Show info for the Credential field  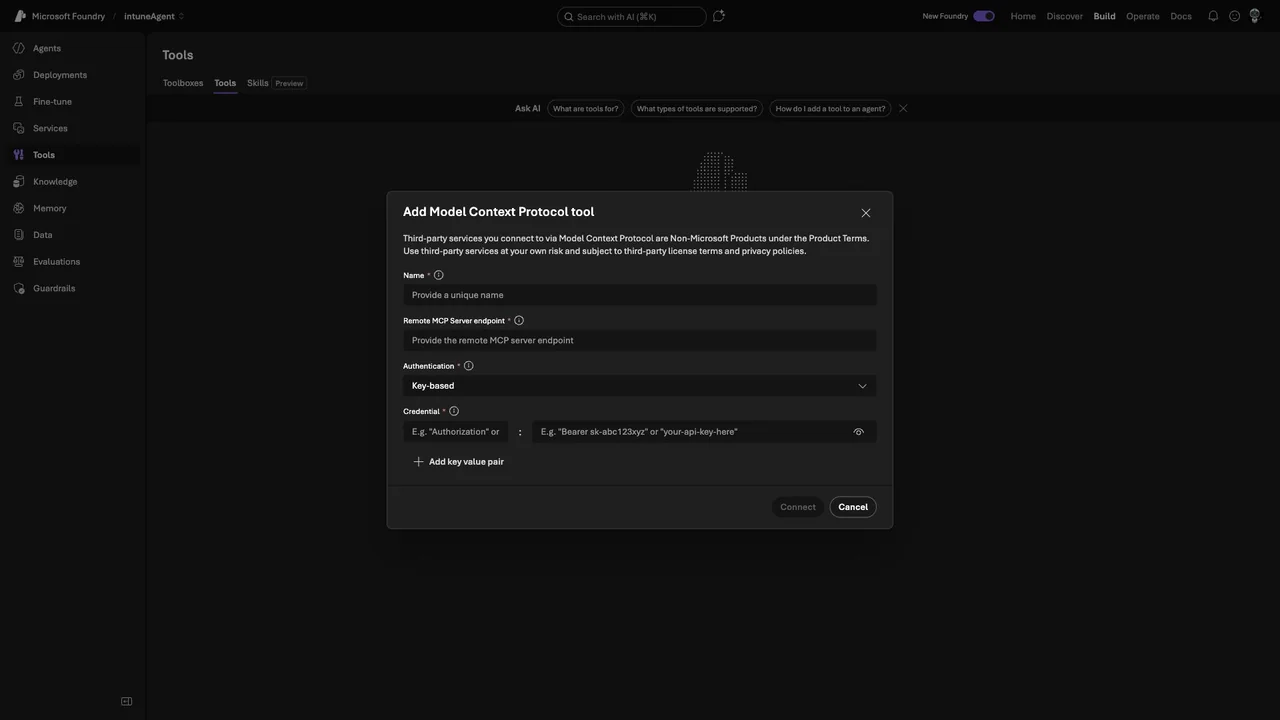tap(453, 411)
